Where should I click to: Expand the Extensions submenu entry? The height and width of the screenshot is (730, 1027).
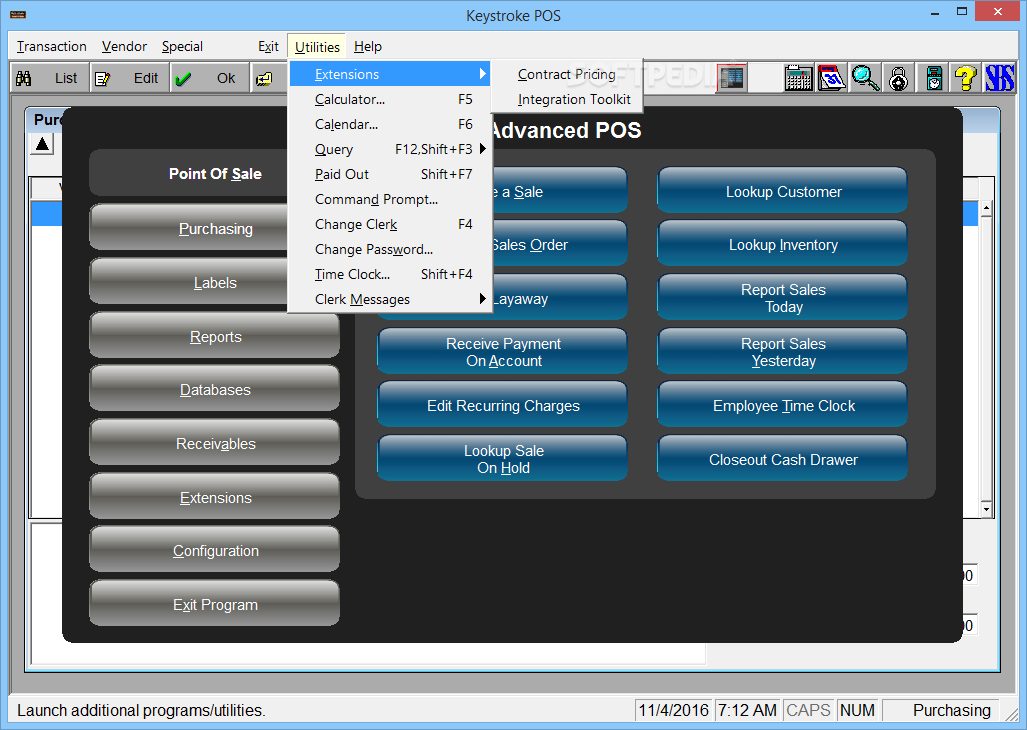pos(390,74)
